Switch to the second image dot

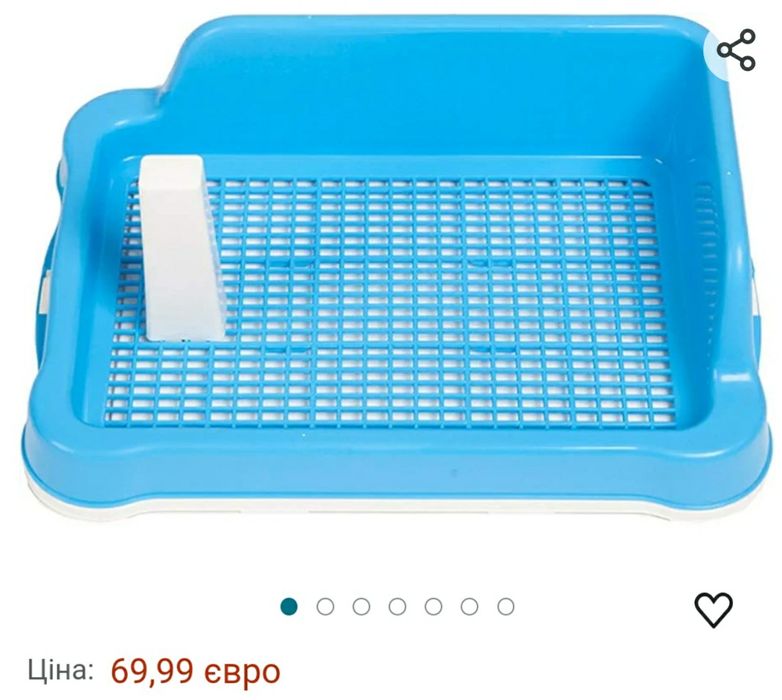tap(325, 607)
